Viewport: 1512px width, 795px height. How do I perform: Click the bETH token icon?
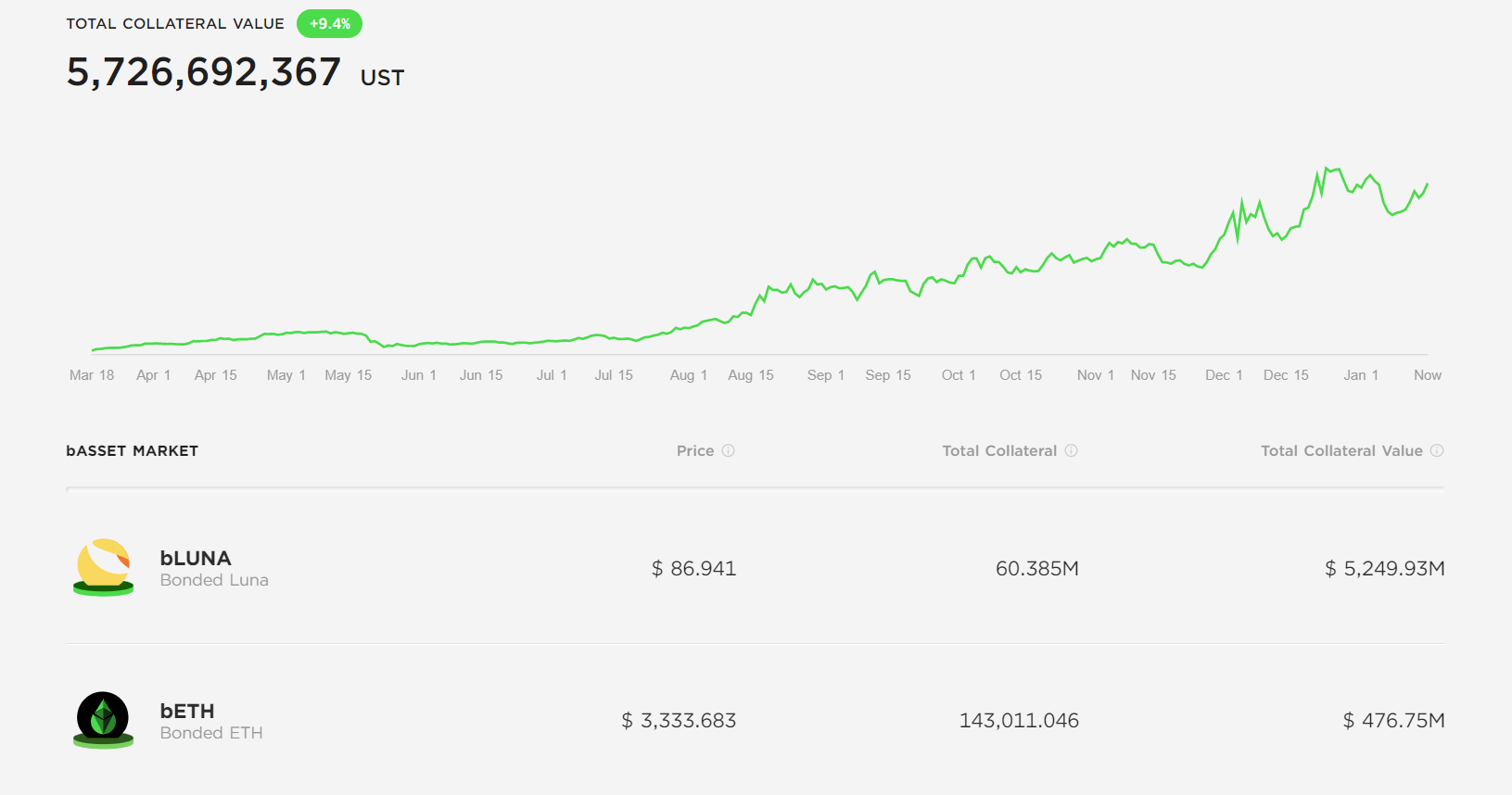[x=103, y=720]
